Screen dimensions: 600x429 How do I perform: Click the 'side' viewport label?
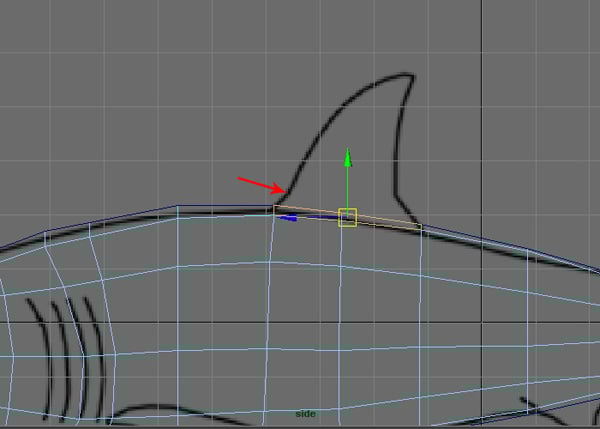point(305,414)
